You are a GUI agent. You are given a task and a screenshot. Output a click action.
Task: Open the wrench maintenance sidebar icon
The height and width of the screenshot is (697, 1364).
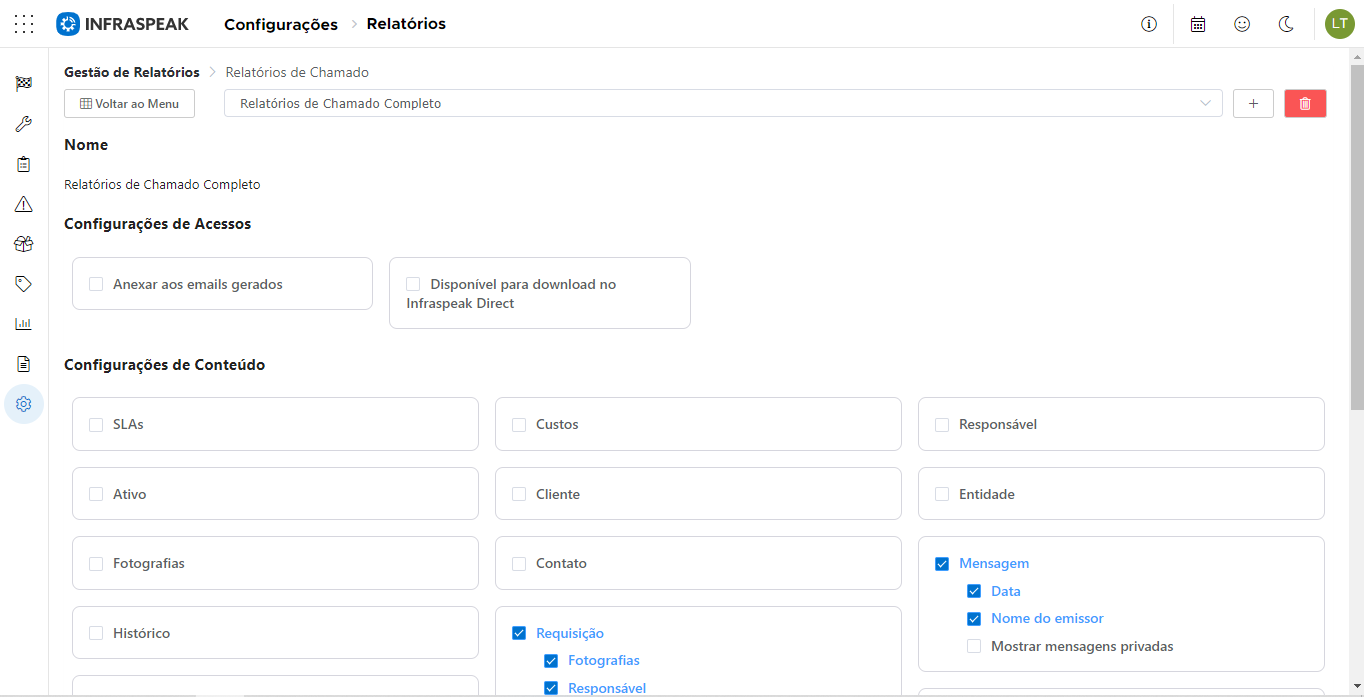(24, 124)
